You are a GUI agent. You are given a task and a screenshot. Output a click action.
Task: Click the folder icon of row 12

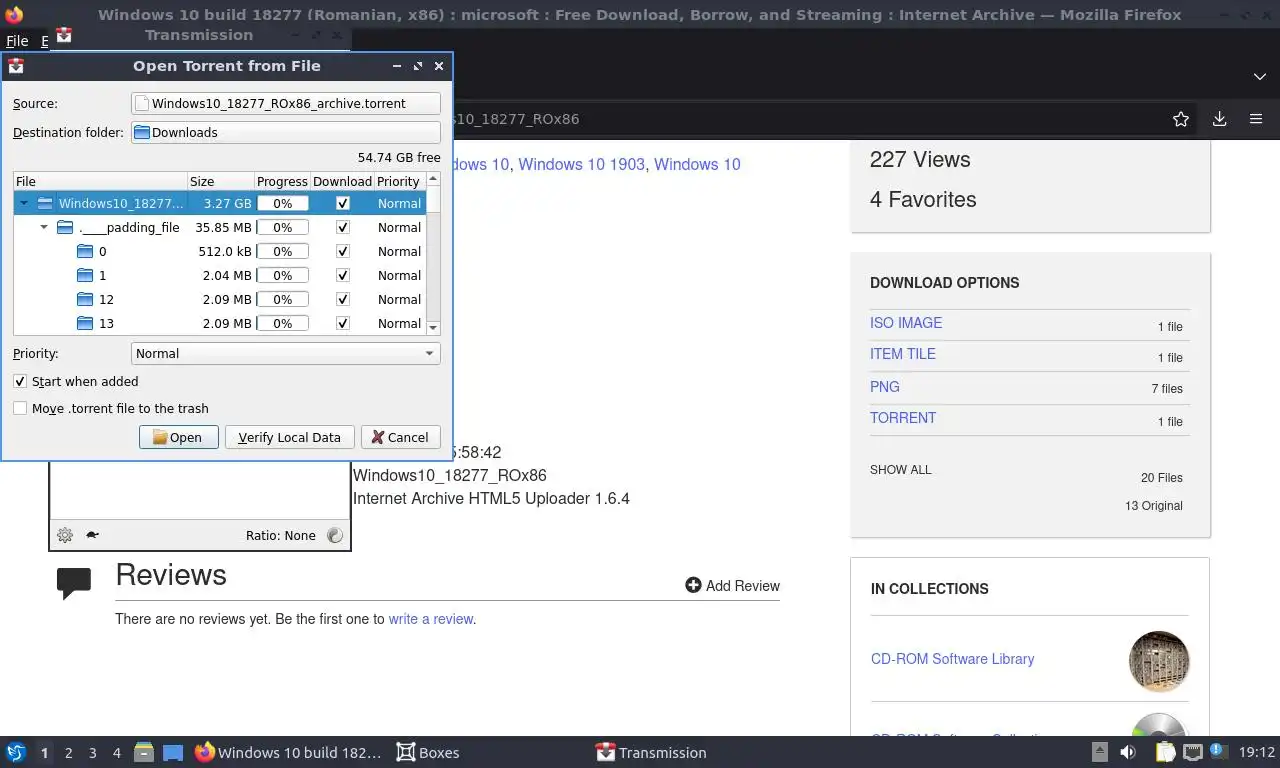pyautogui.click(x=85, y=299)
